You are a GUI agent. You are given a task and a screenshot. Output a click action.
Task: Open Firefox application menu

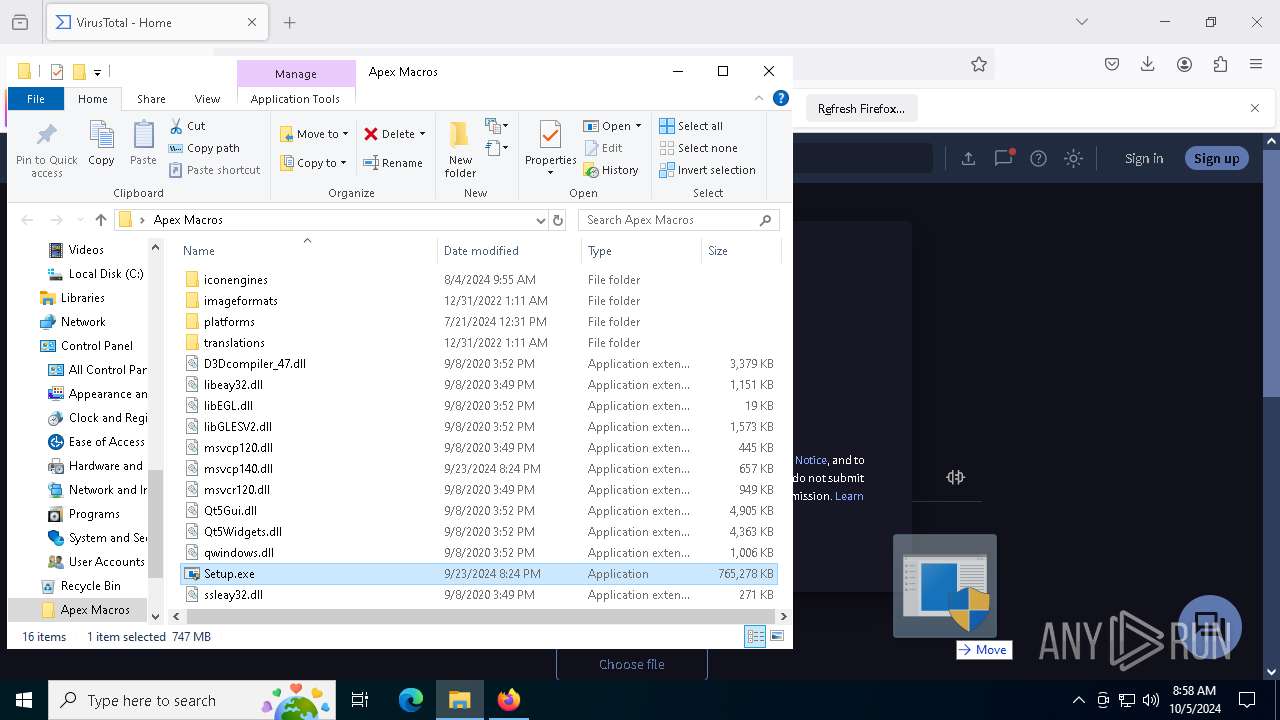click(x=1256, y=64)
